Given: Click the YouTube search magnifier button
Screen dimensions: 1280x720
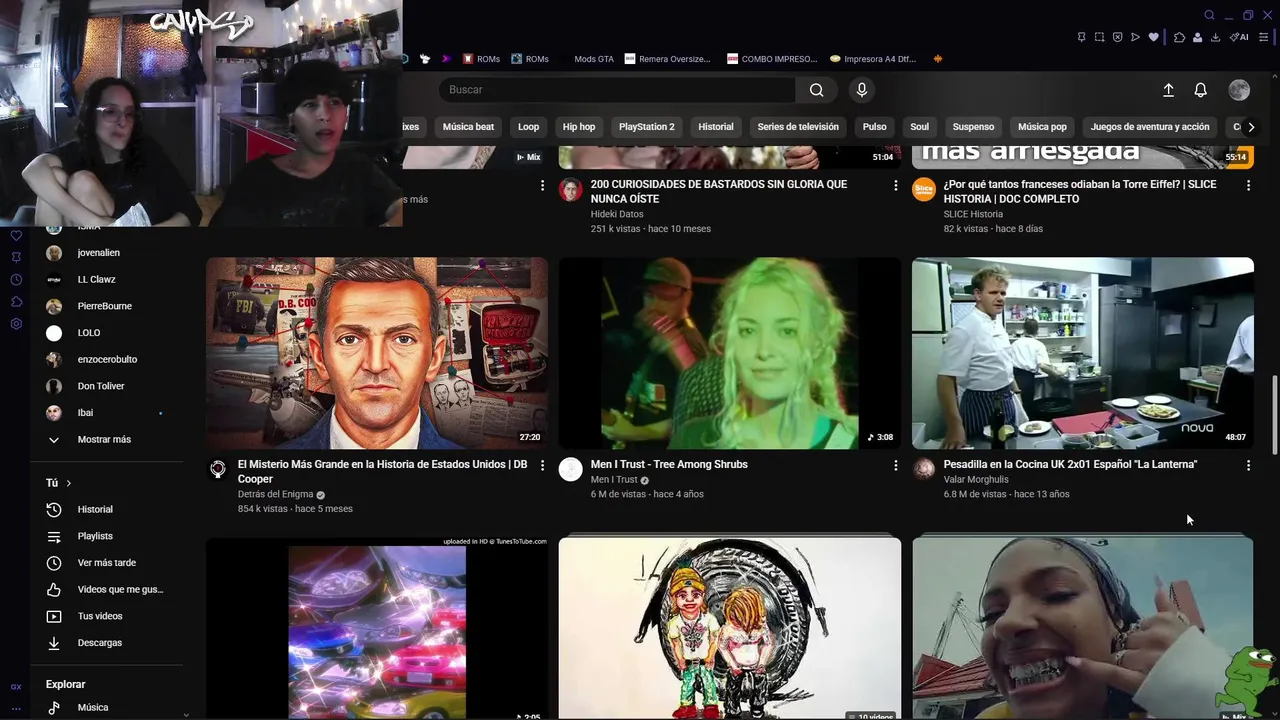Looking at the screenshot, I should (817, 90).
